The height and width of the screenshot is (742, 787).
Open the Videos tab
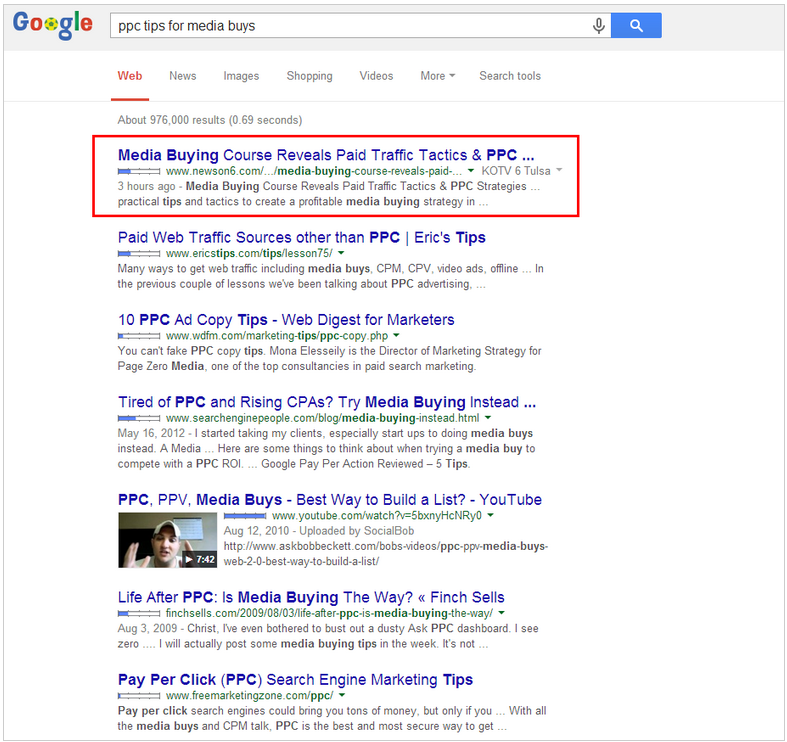376,76
